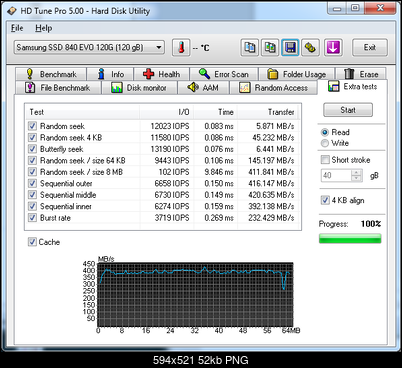Click the Transfer column header
Screen dimensions: 402x368
tap(268, 112)
